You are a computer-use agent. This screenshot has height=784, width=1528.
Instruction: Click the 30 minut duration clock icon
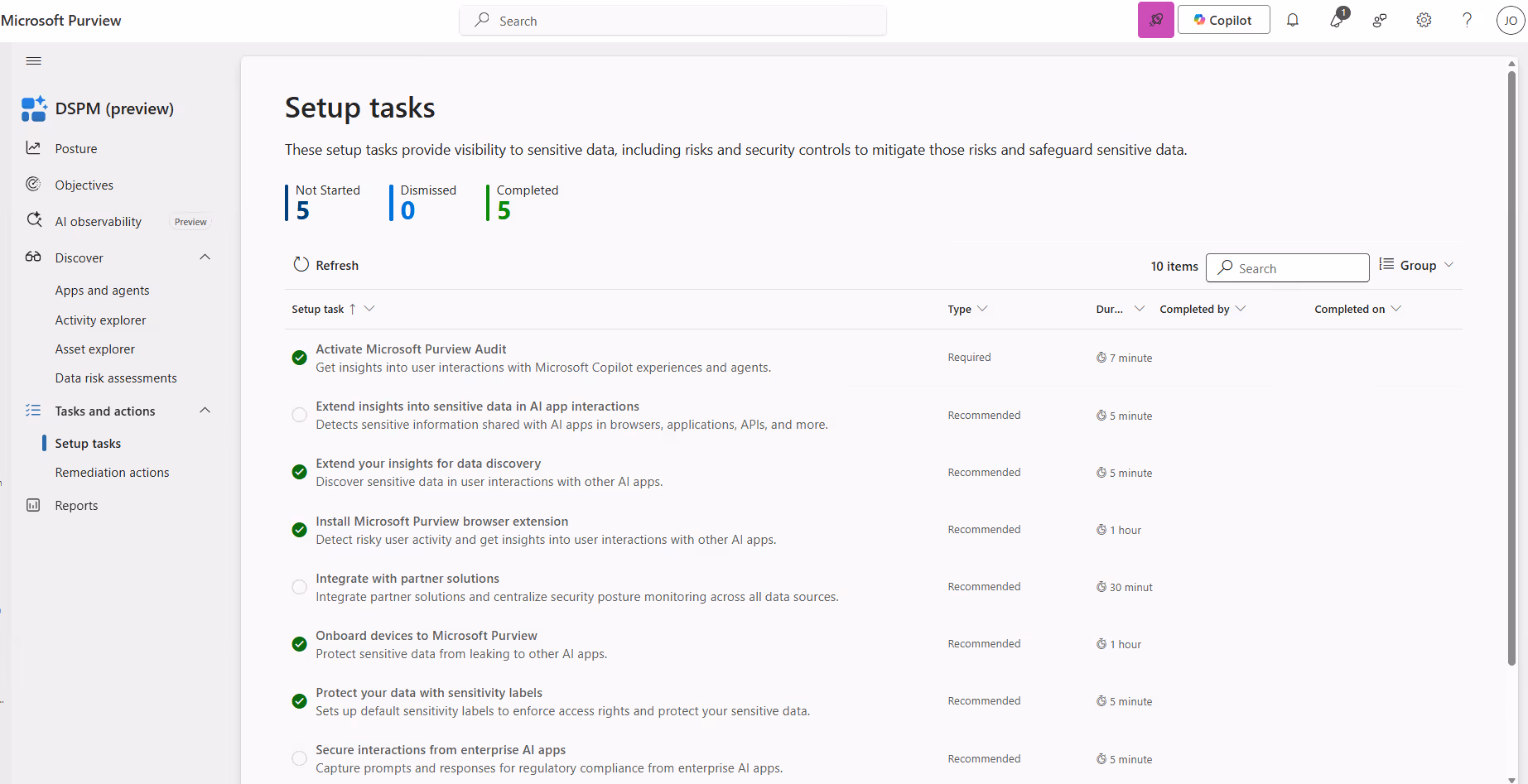click(1101, 587)
